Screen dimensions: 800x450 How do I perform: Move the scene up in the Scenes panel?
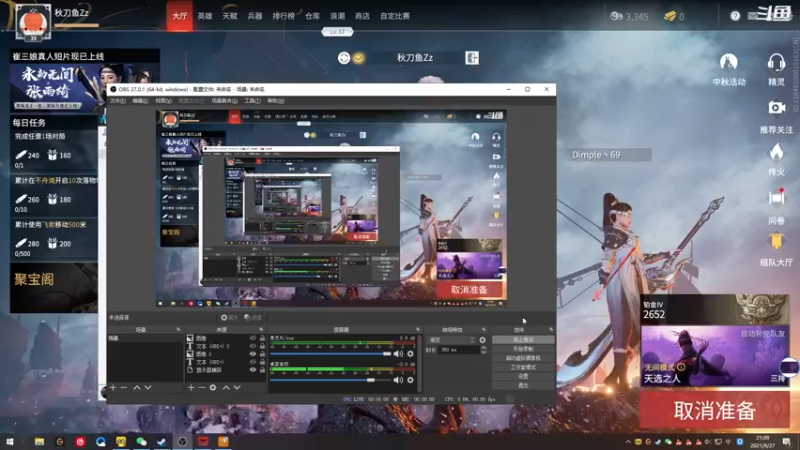137,388
